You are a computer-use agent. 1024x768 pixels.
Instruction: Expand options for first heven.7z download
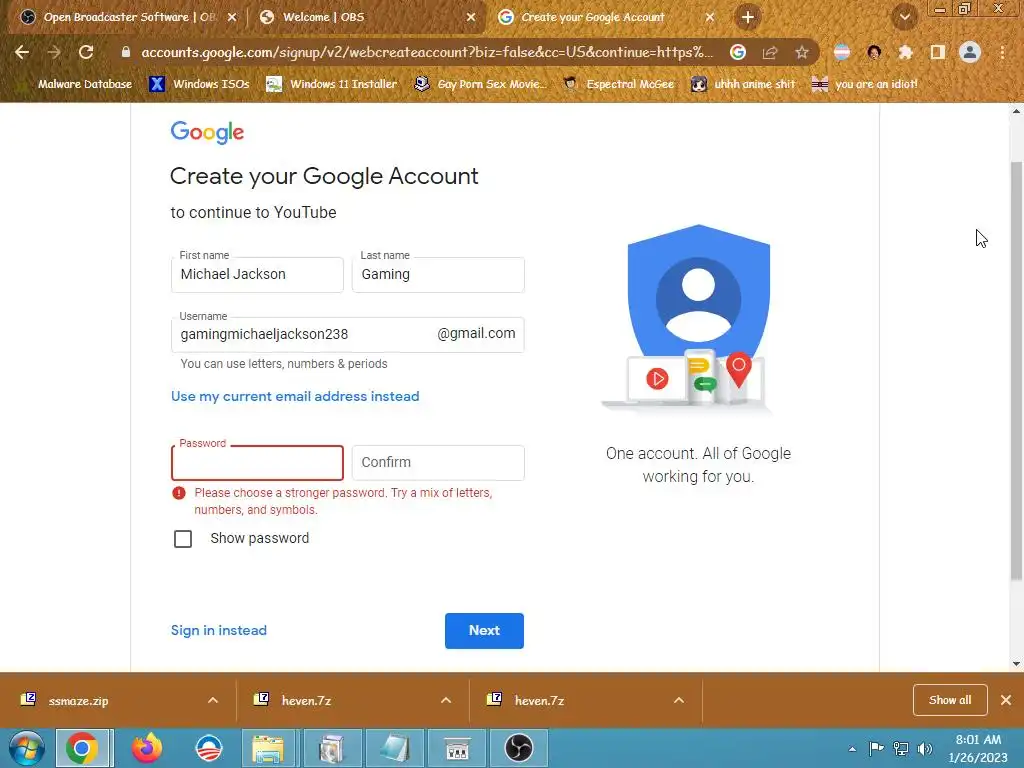tap(446, 700)
